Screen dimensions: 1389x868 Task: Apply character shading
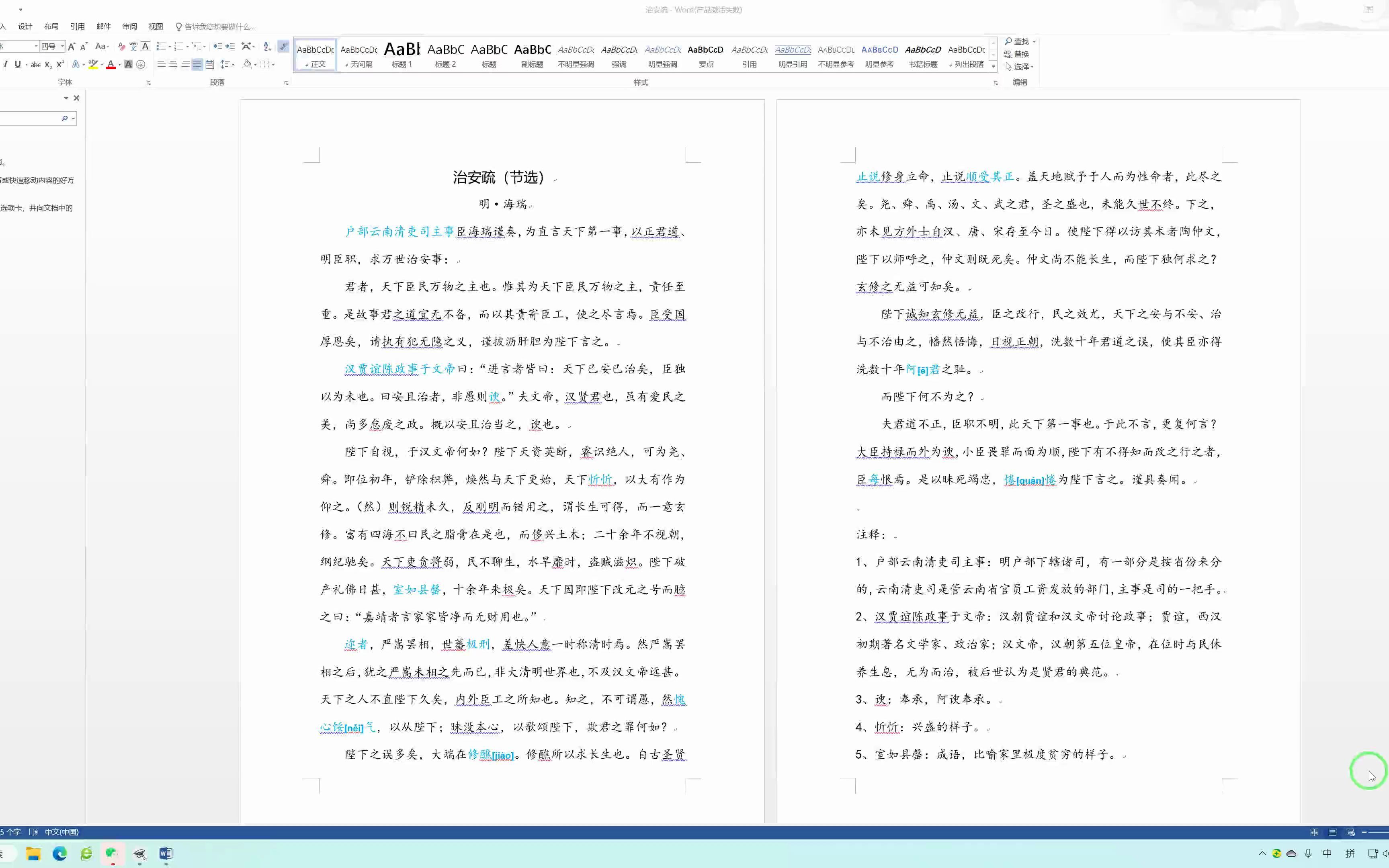(x=129, y=64)
